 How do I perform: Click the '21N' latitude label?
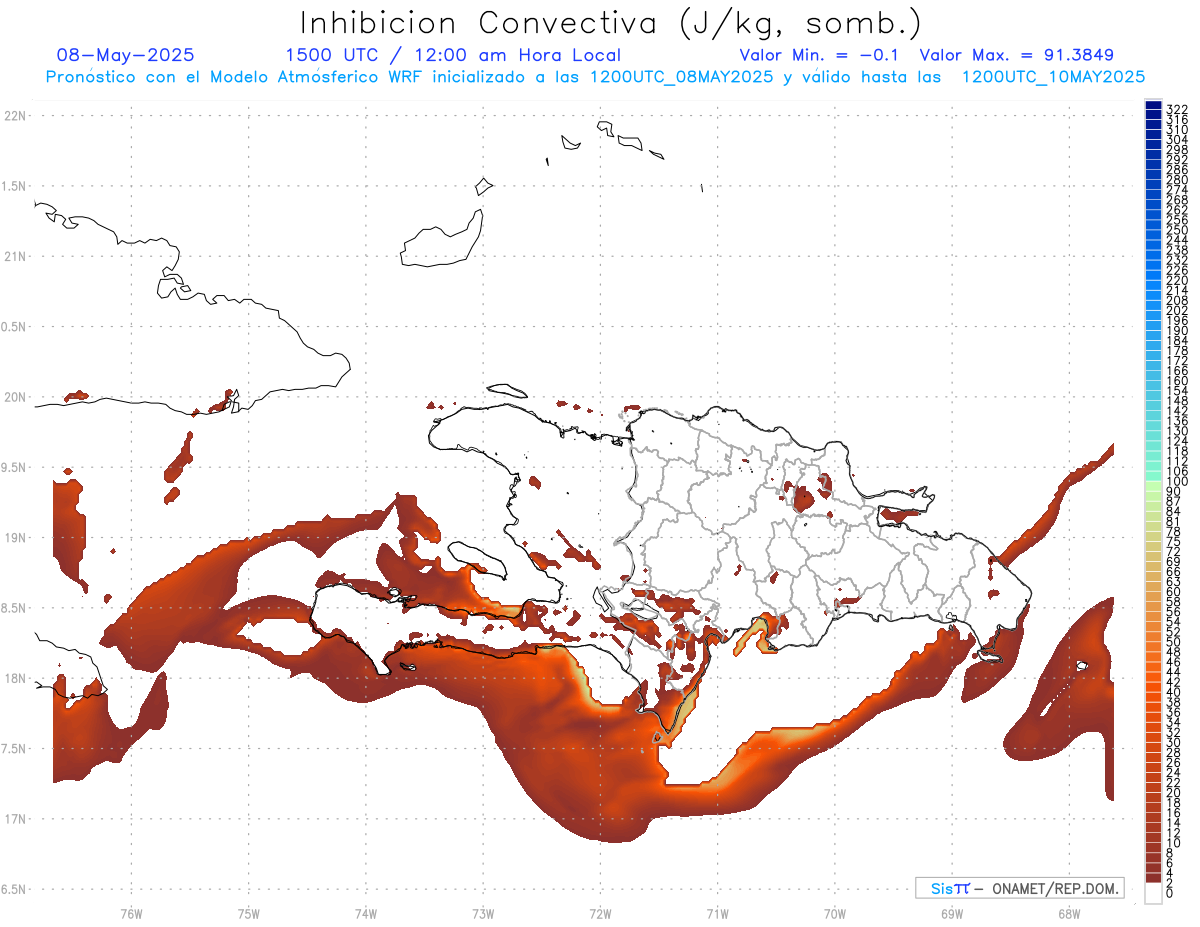pyautogui.click(x=15, y=257)
